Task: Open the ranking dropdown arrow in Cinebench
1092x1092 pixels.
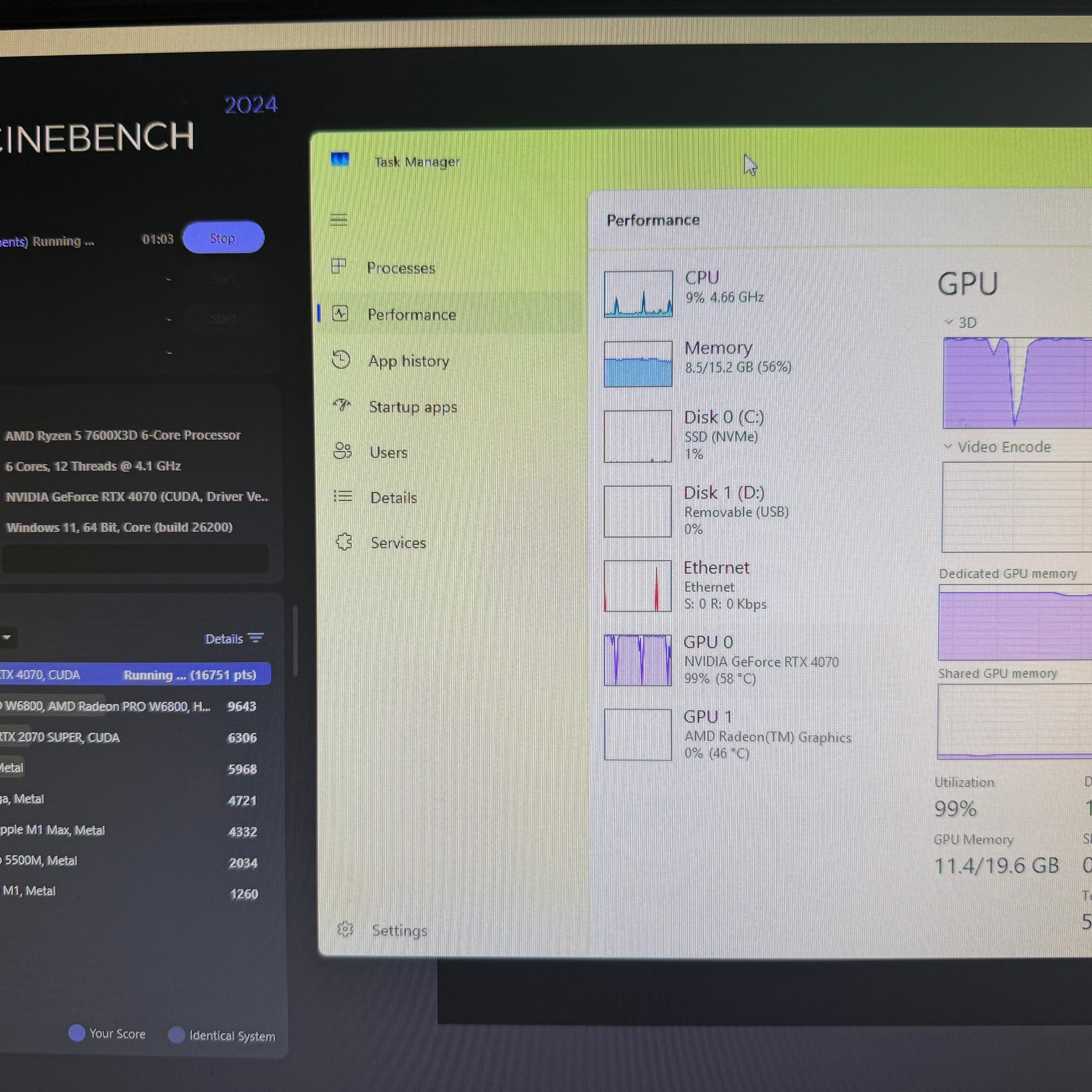Action: [7, 638]
